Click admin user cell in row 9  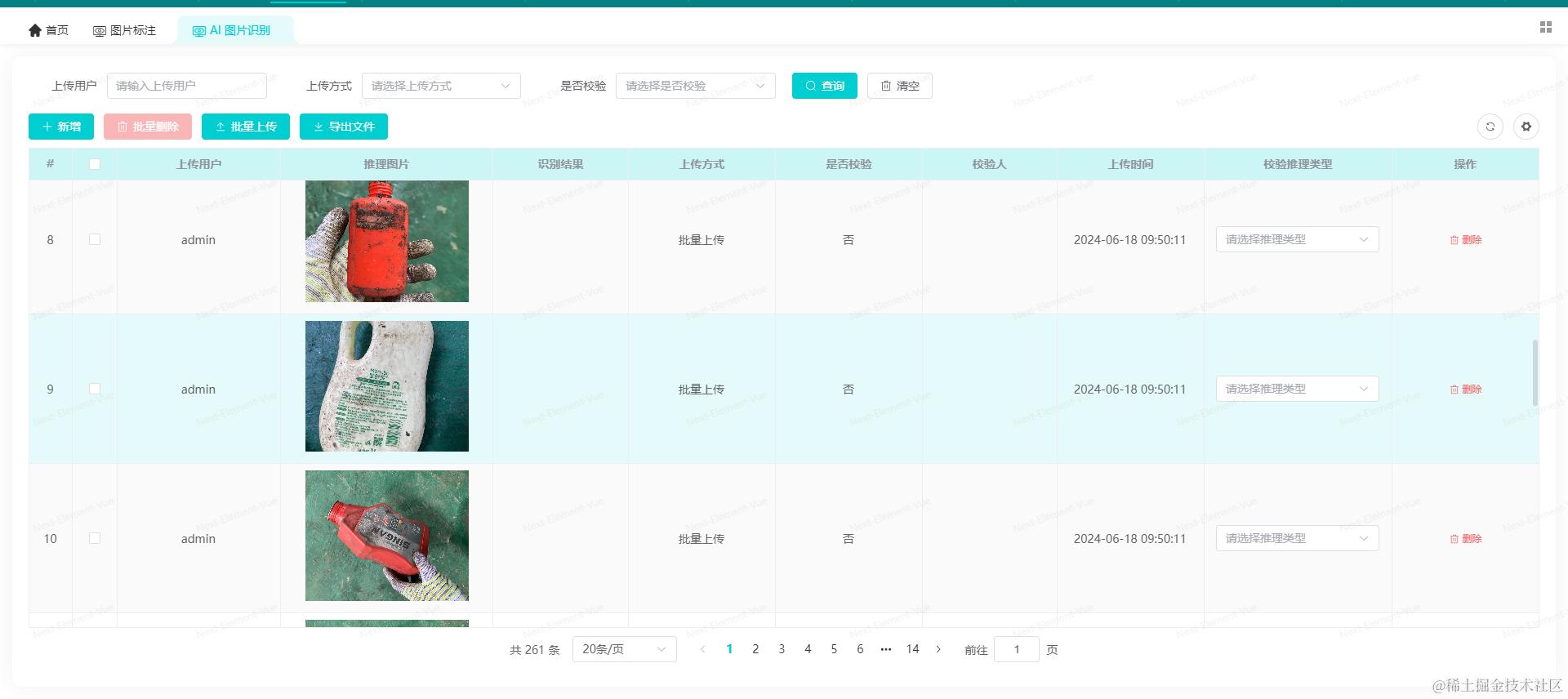coord(198,390)
